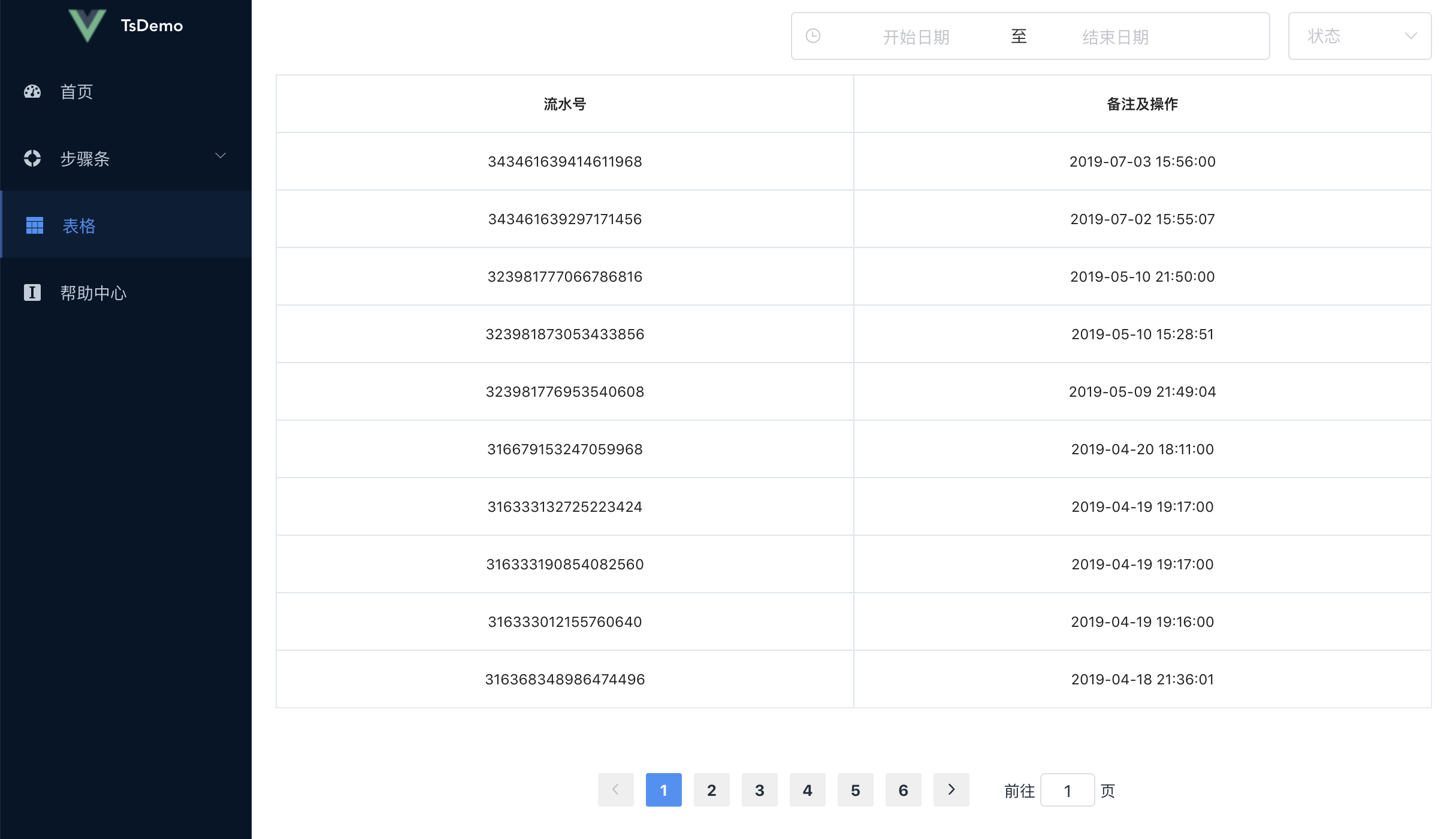Go to page 2
The width and height of the screenshot is (1456, 839).
tap(711, 790)
